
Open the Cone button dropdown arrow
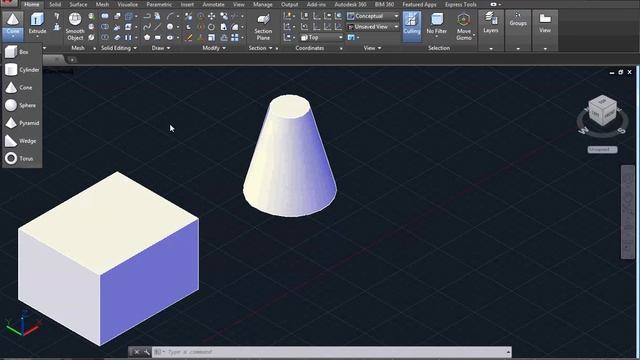click(x=13, y=37)
